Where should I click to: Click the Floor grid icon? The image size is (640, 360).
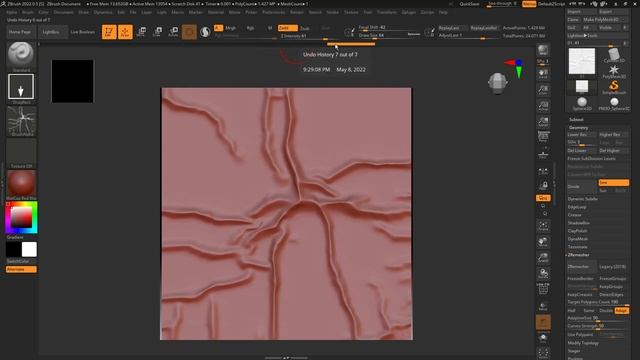[x=543, y=154]
